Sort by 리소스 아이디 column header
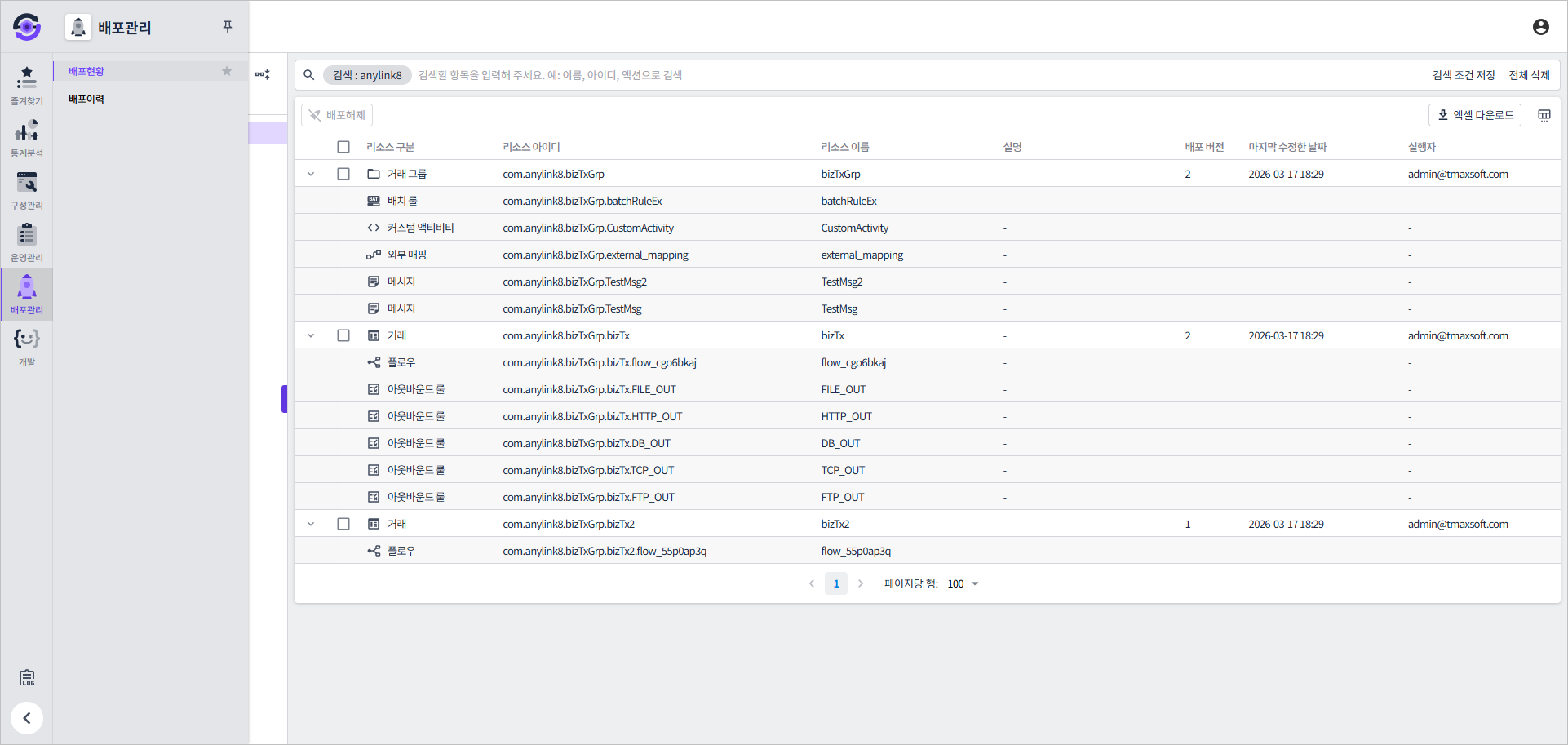The height and width of the screenshot is (745, 1568). (x=531, y=147)
